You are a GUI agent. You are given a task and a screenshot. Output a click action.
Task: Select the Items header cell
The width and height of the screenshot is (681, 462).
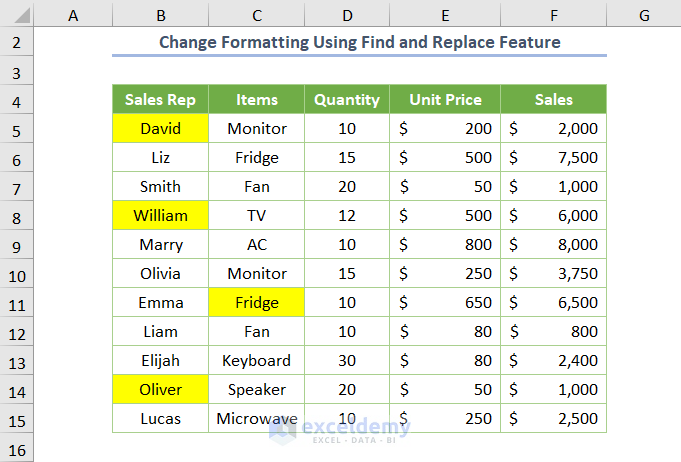pyautogui.click(x=257, y=100)
